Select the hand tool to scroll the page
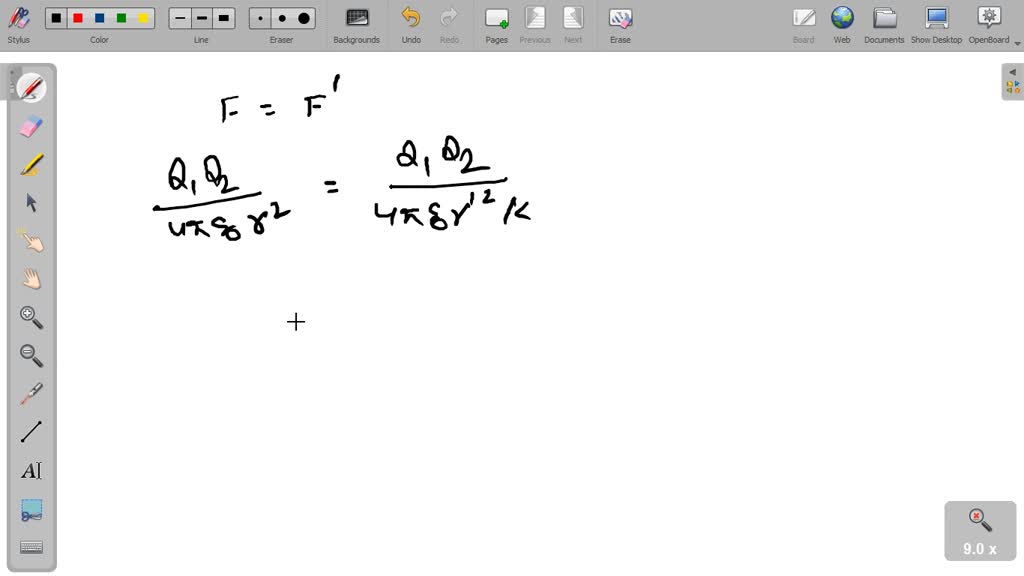1024x576 pixels. (30, 277)
